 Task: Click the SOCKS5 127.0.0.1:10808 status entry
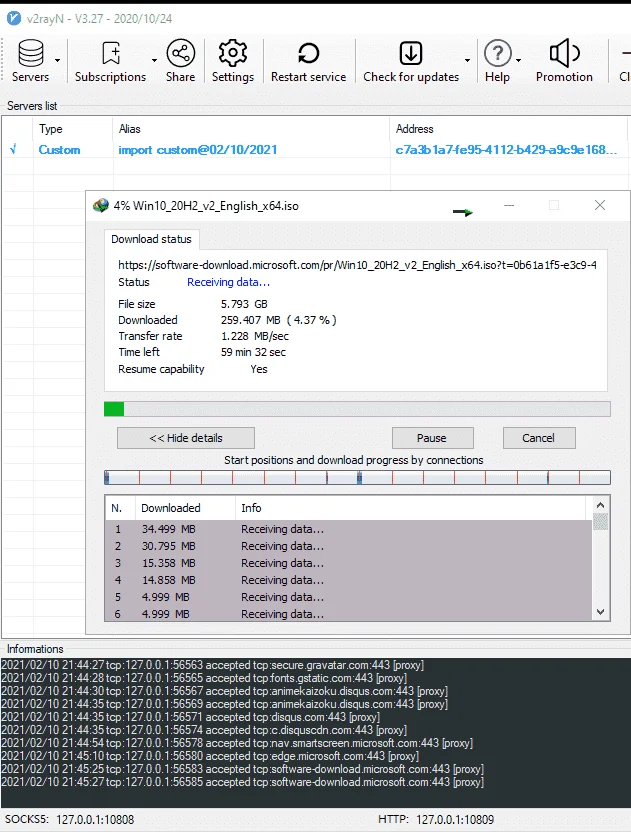(70, 820)
